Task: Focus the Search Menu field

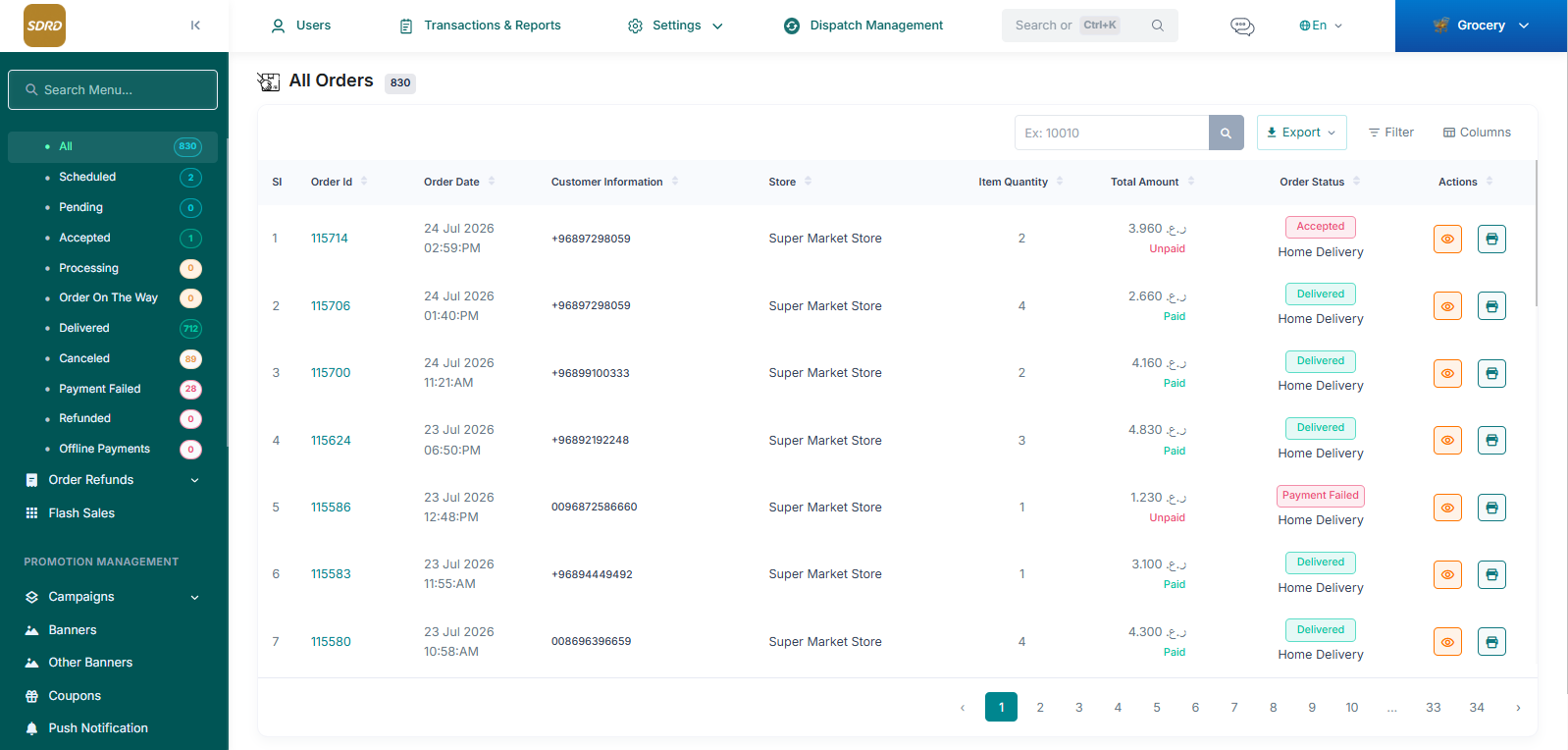Action: (x=113, y=89)
